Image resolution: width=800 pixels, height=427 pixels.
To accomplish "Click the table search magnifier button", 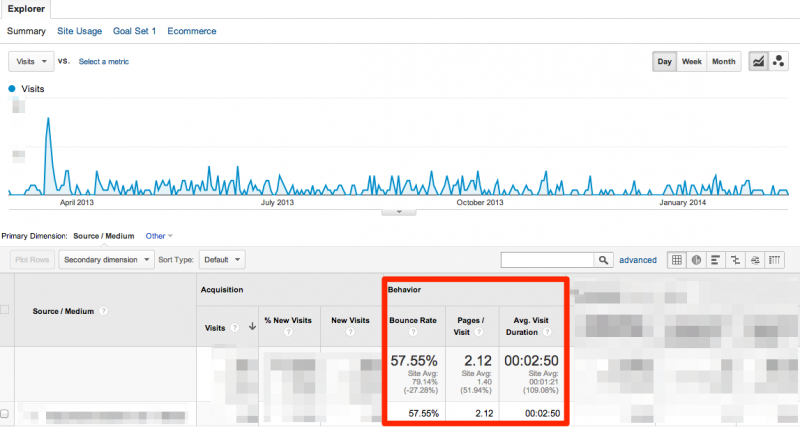I will (603, 260).
